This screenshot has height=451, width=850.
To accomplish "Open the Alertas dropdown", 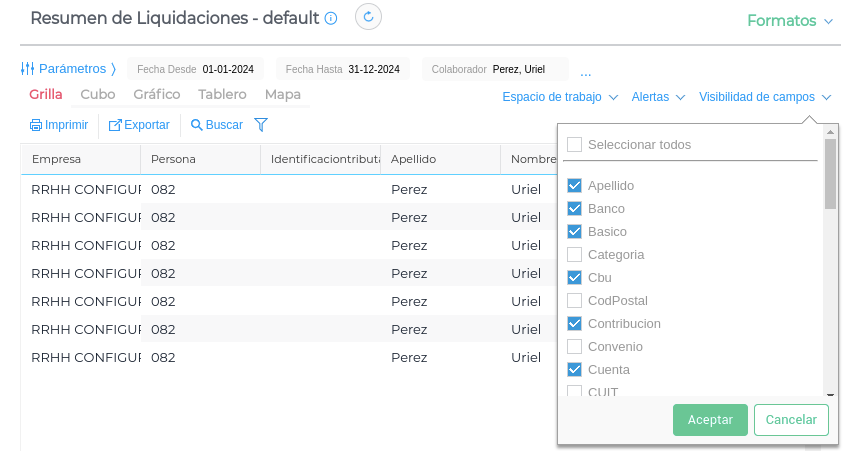I will point(658,97).
